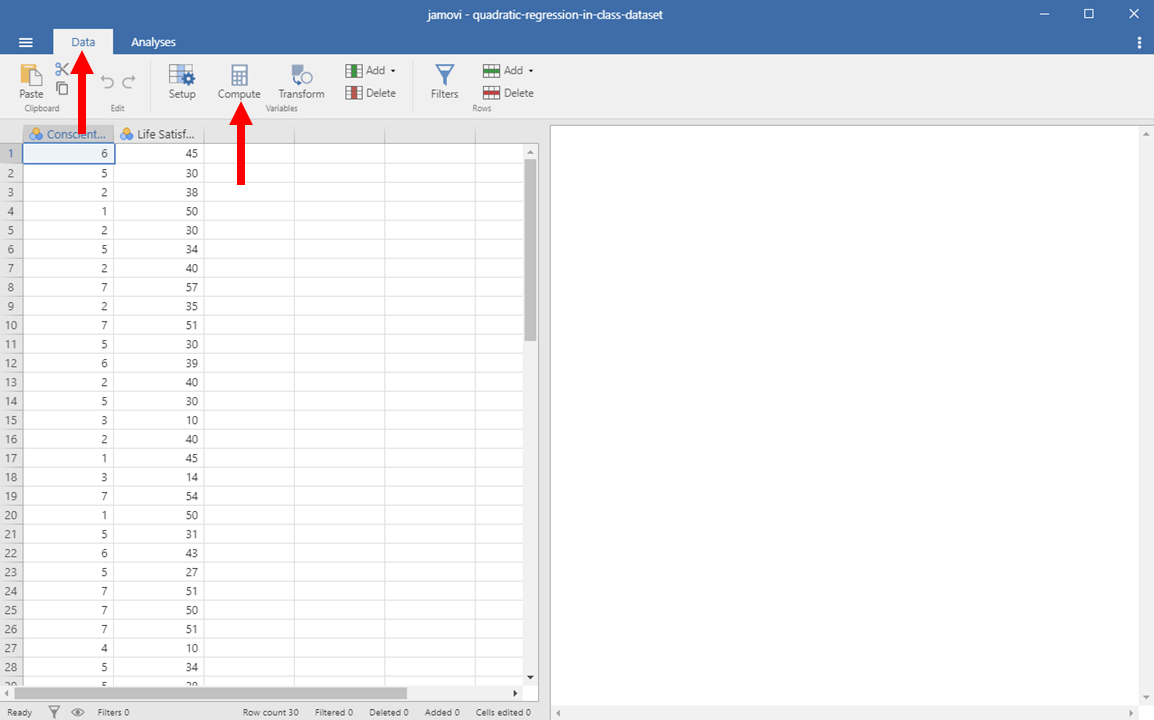Click the Redo arrow icon

coord(129,83)
